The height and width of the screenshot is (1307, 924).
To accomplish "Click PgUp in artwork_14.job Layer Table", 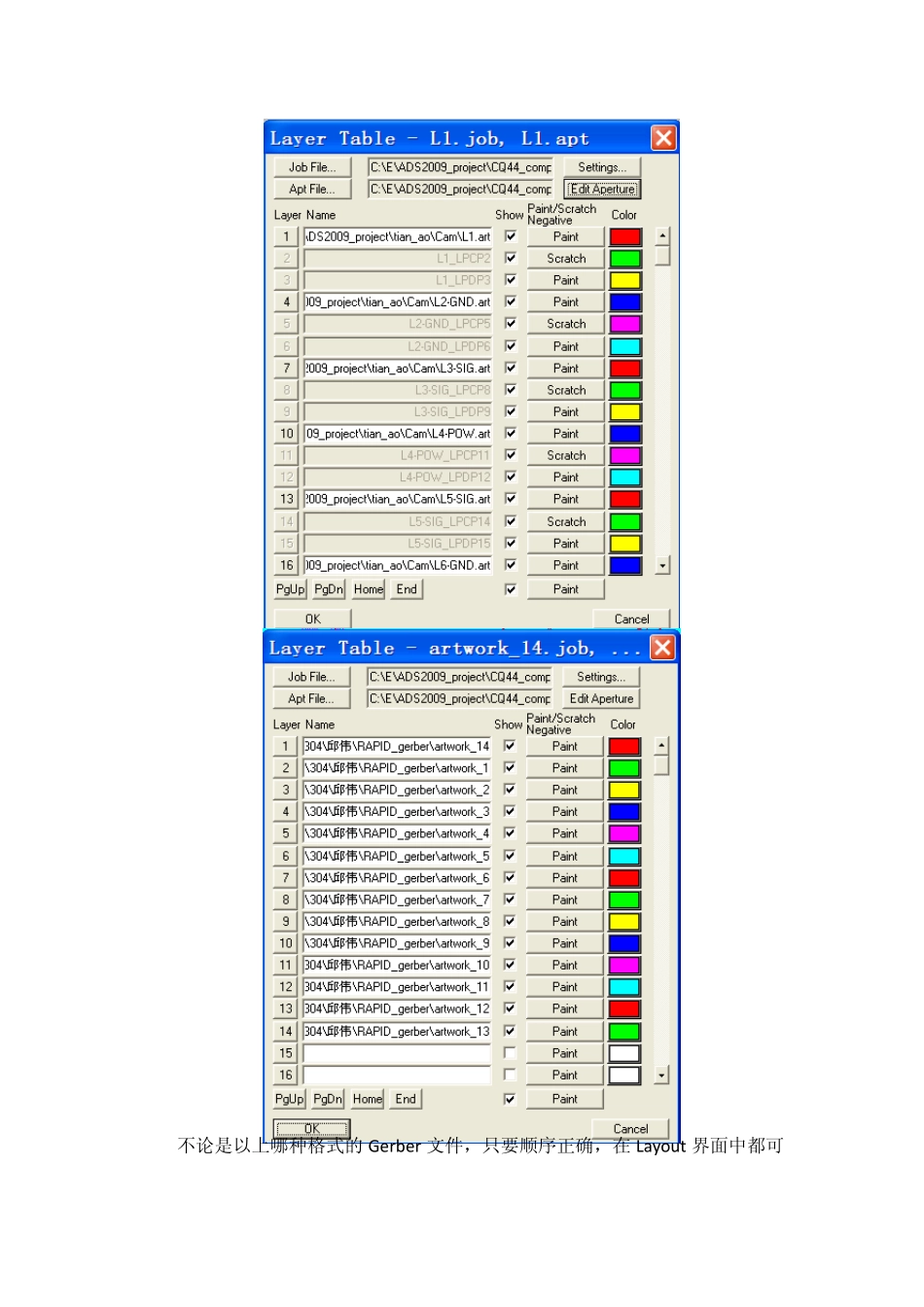I will coord(289,1099).
